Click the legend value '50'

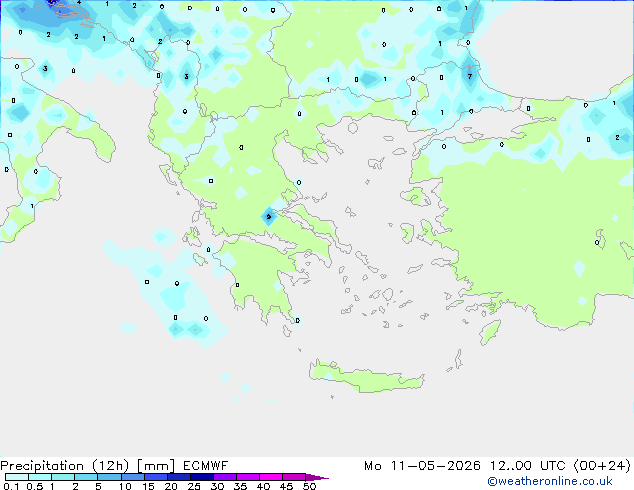pos(310,486)
